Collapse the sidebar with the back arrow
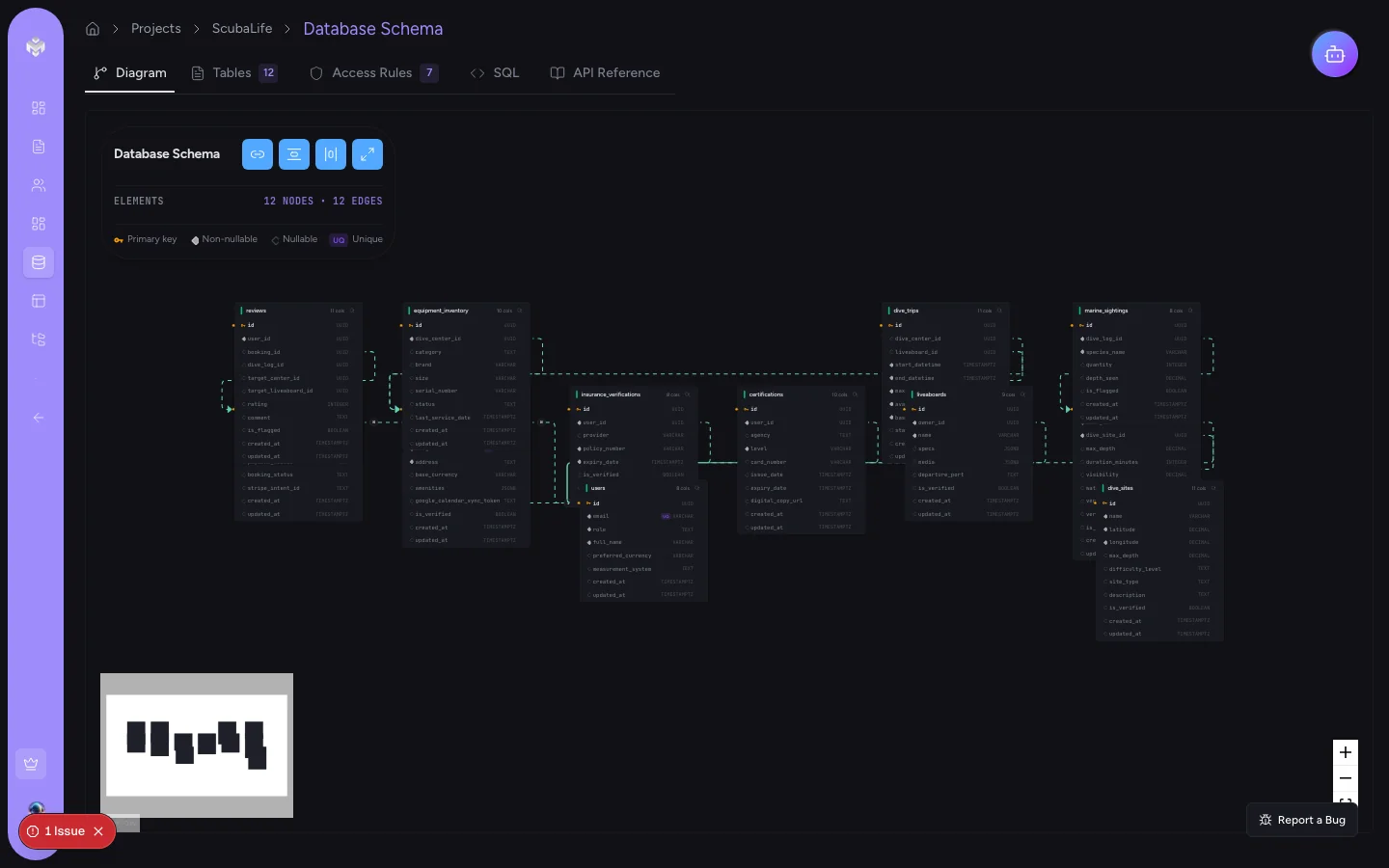 [39, 418]
